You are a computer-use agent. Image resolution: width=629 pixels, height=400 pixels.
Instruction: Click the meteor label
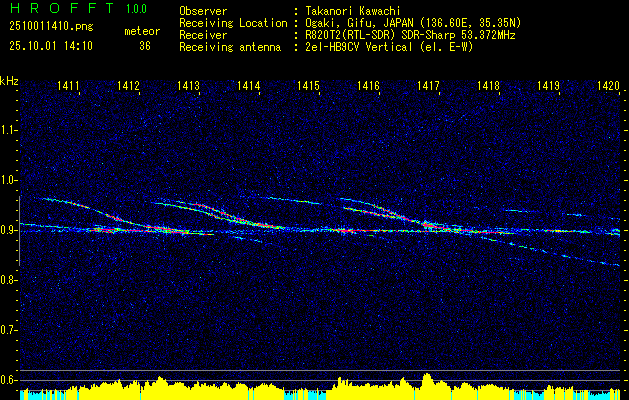(x=142, y=31)
